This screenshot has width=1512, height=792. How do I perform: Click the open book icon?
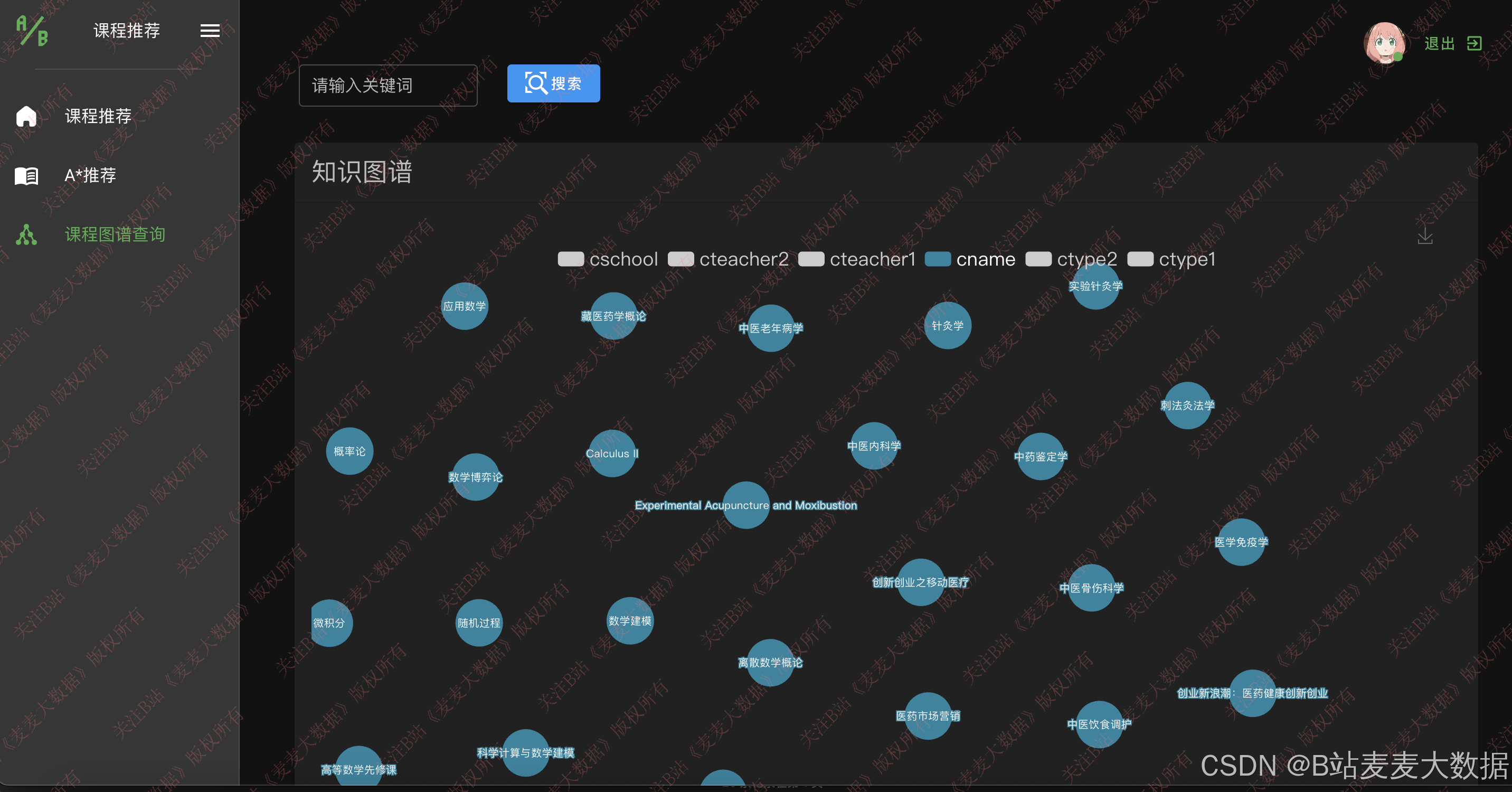26,175
